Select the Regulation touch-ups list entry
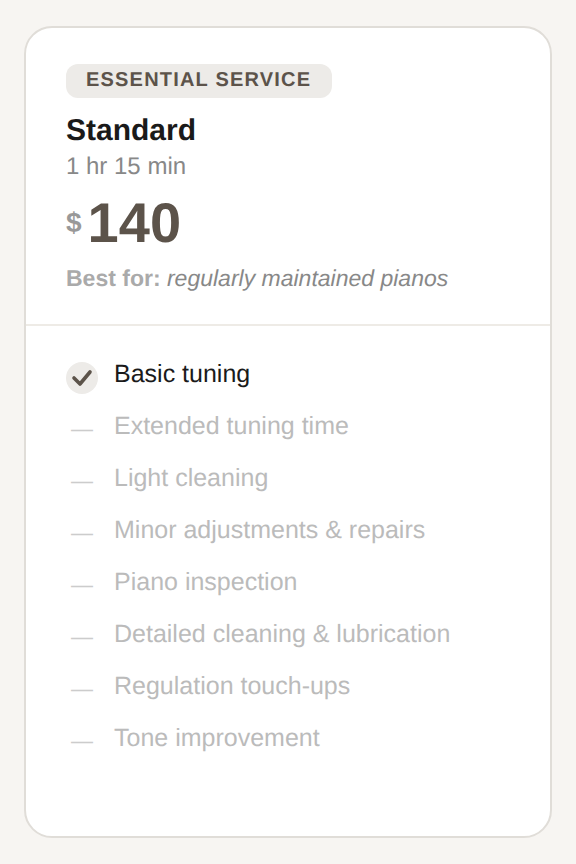Viewport: 576px width, 864px height. [232, 686]
